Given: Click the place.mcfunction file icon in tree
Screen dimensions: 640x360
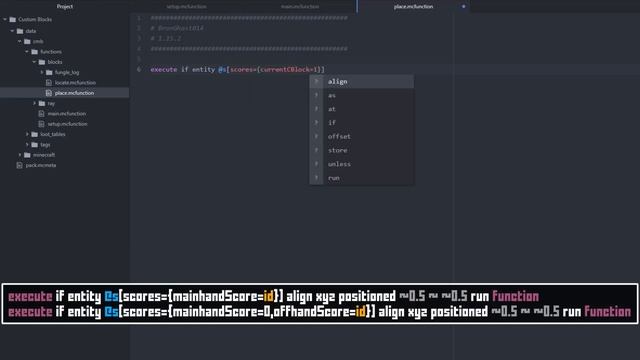Looking at the screenshot, I should (x=49, y=93).
